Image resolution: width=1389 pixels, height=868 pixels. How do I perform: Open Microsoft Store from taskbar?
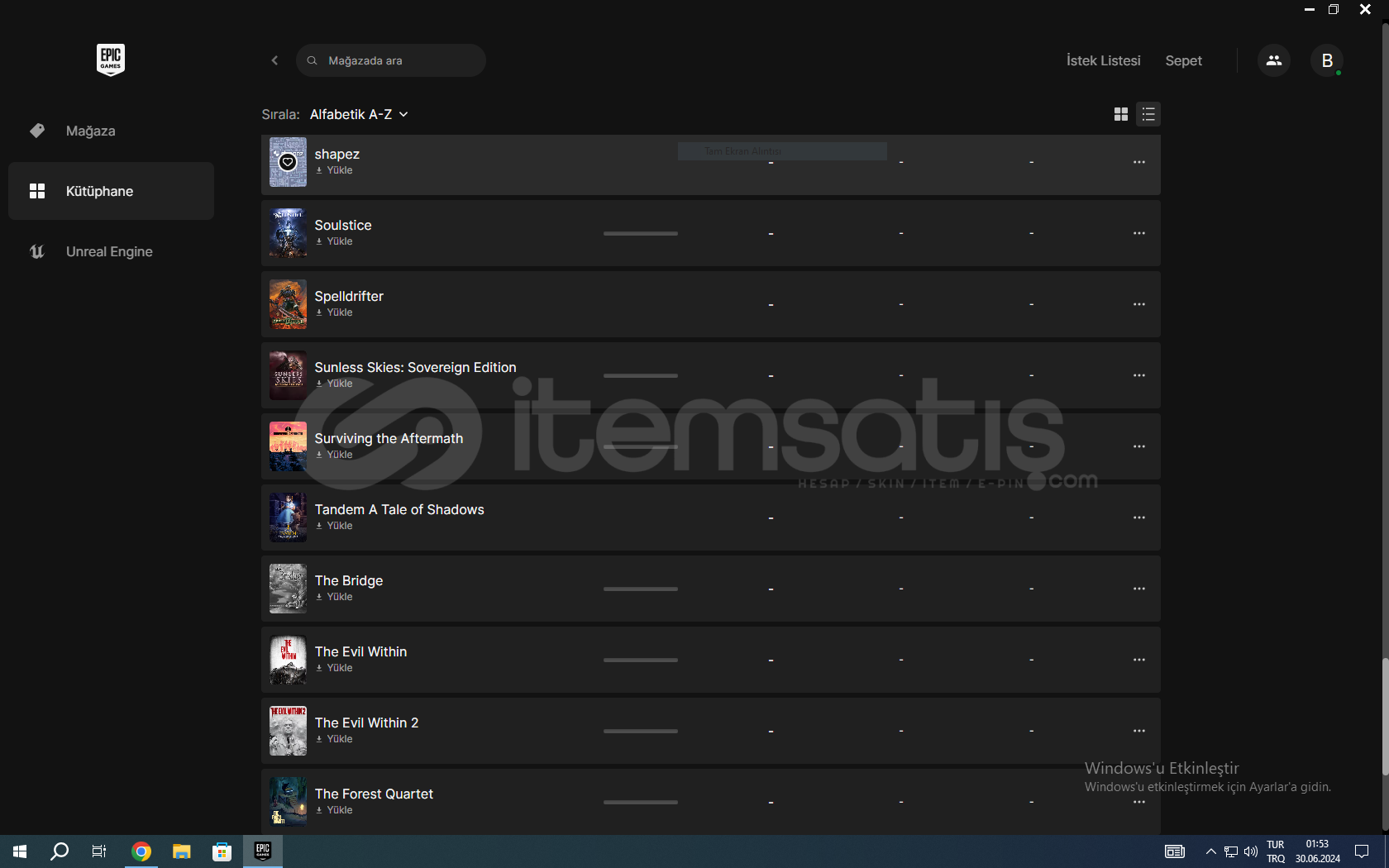[x=222, y=851]
